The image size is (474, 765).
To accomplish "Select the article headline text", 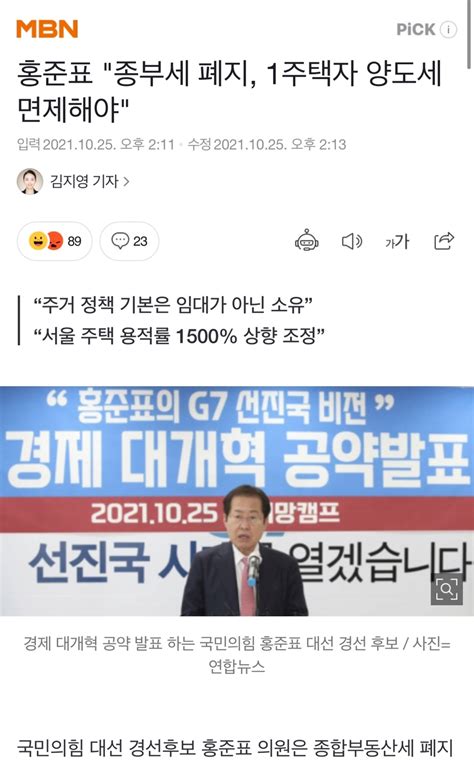I will coord(229,91).
